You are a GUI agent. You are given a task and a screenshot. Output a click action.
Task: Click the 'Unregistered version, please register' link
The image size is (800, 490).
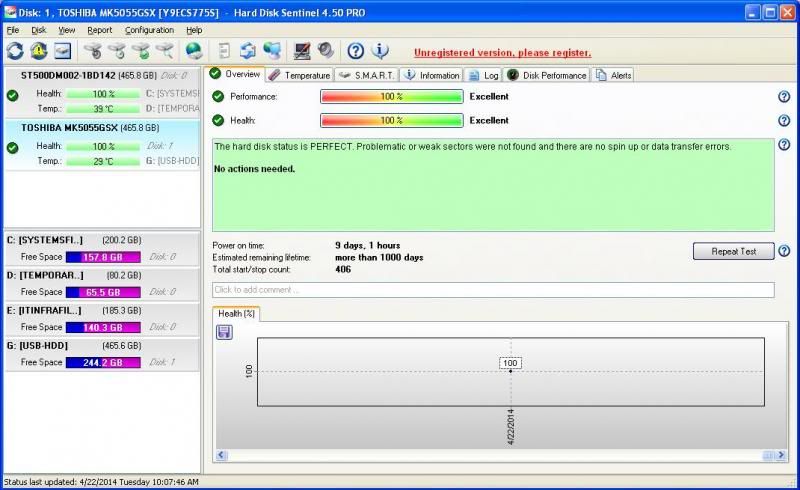[x=502, y=52]
